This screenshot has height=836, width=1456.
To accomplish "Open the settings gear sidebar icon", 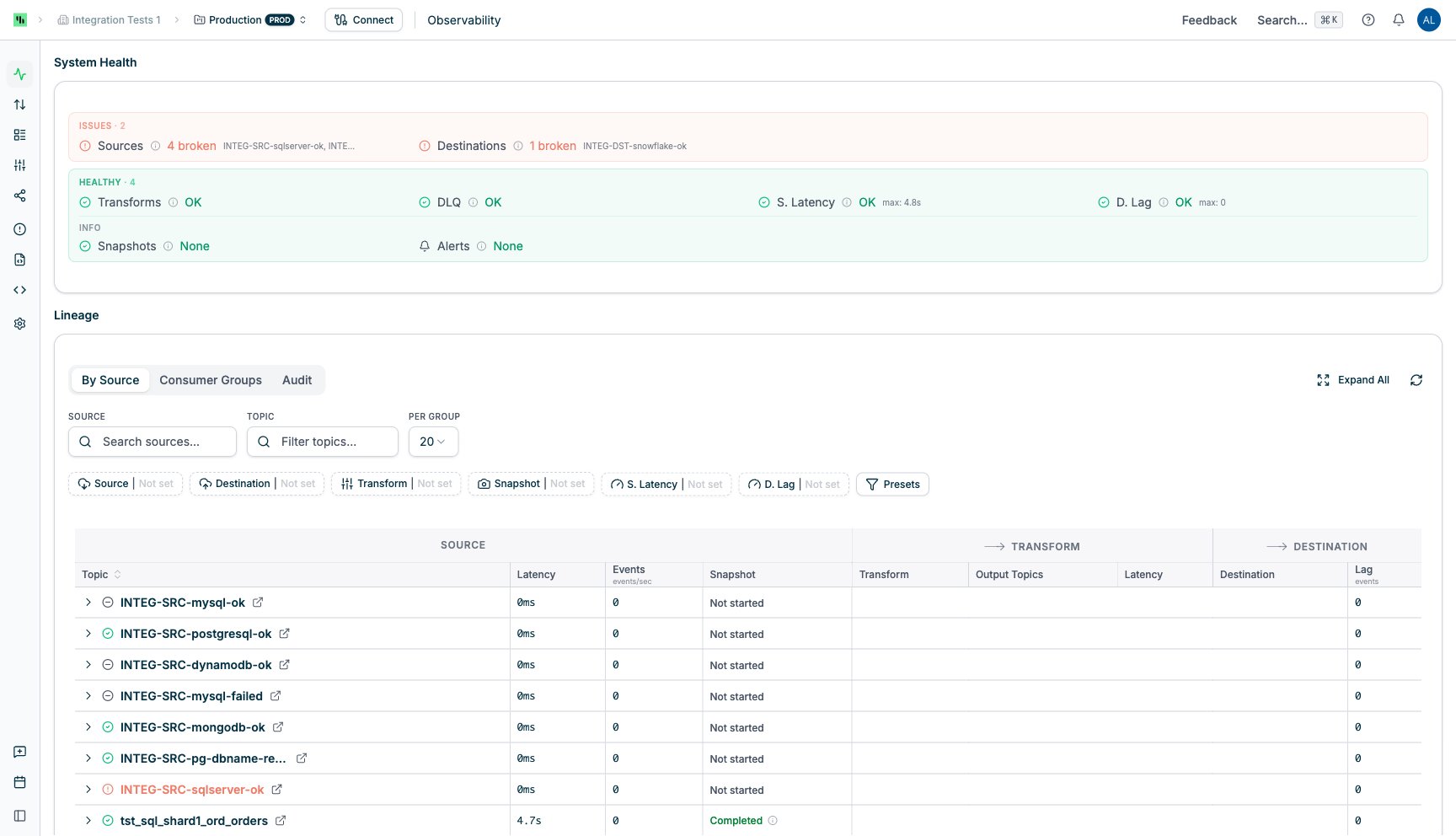I will 20,324.
